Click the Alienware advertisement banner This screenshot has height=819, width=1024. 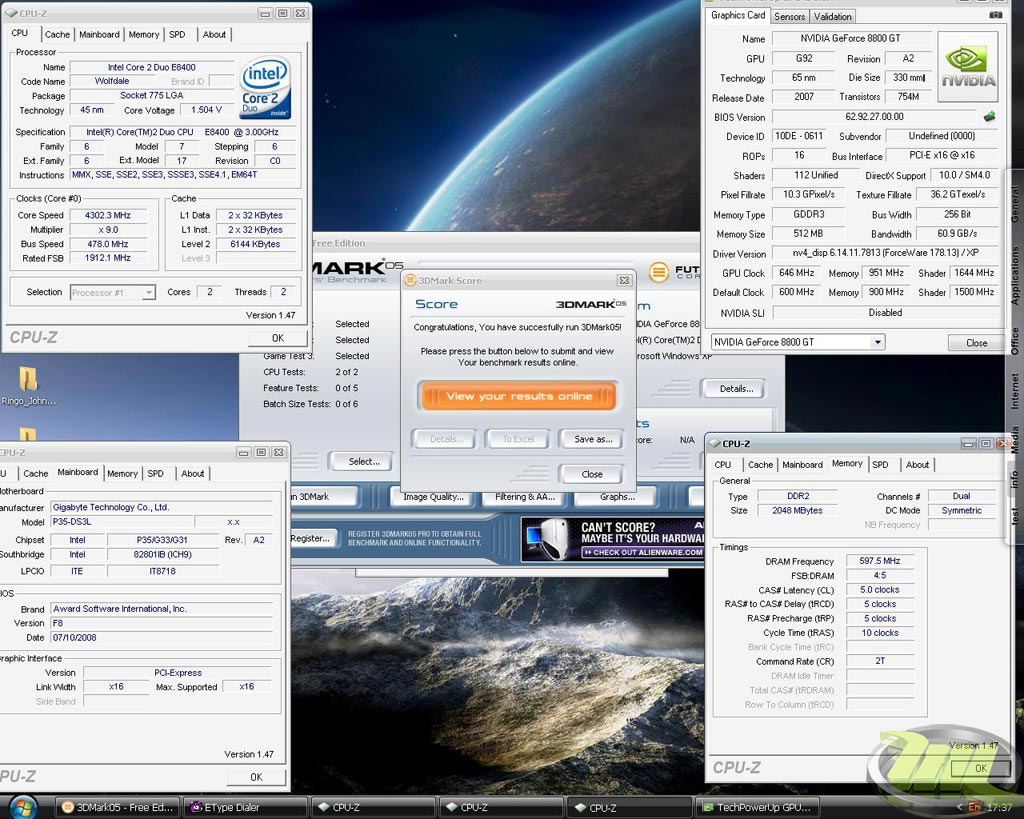(613, 539)
